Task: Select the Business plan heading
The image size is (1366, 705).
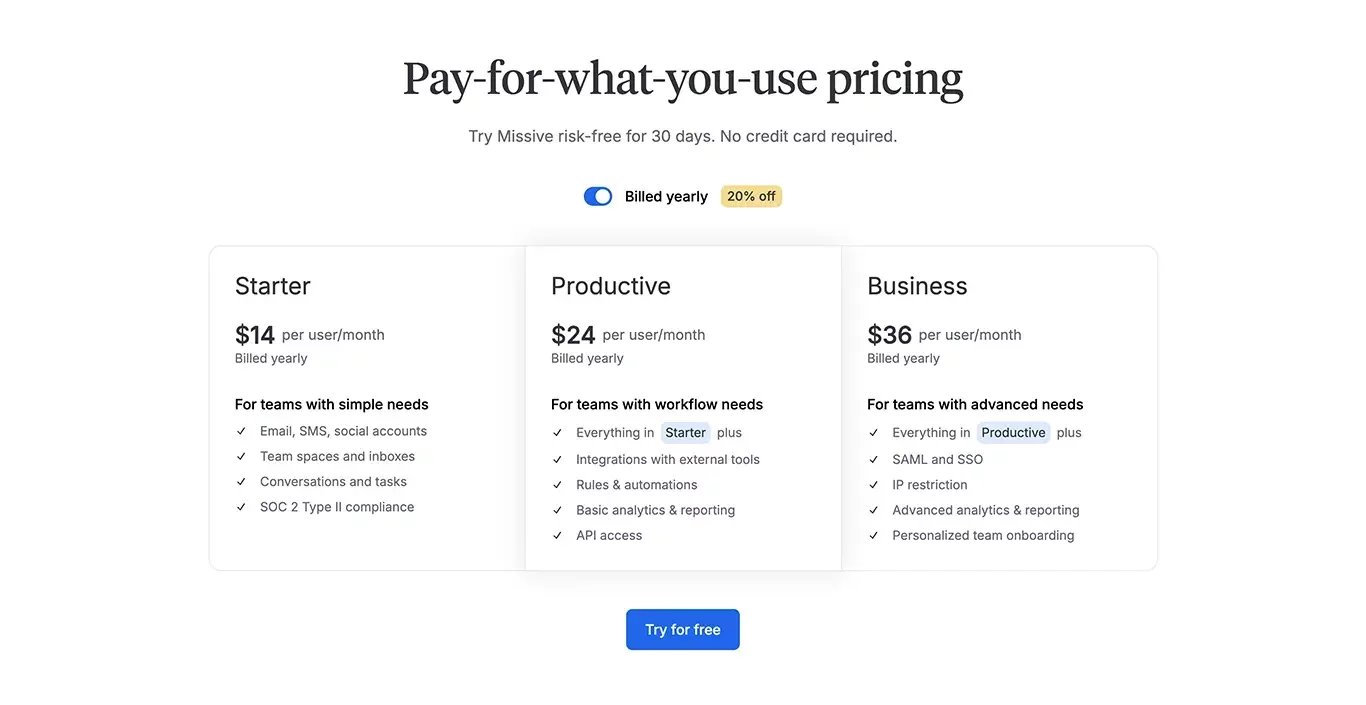Action: (x=917, y=286)
